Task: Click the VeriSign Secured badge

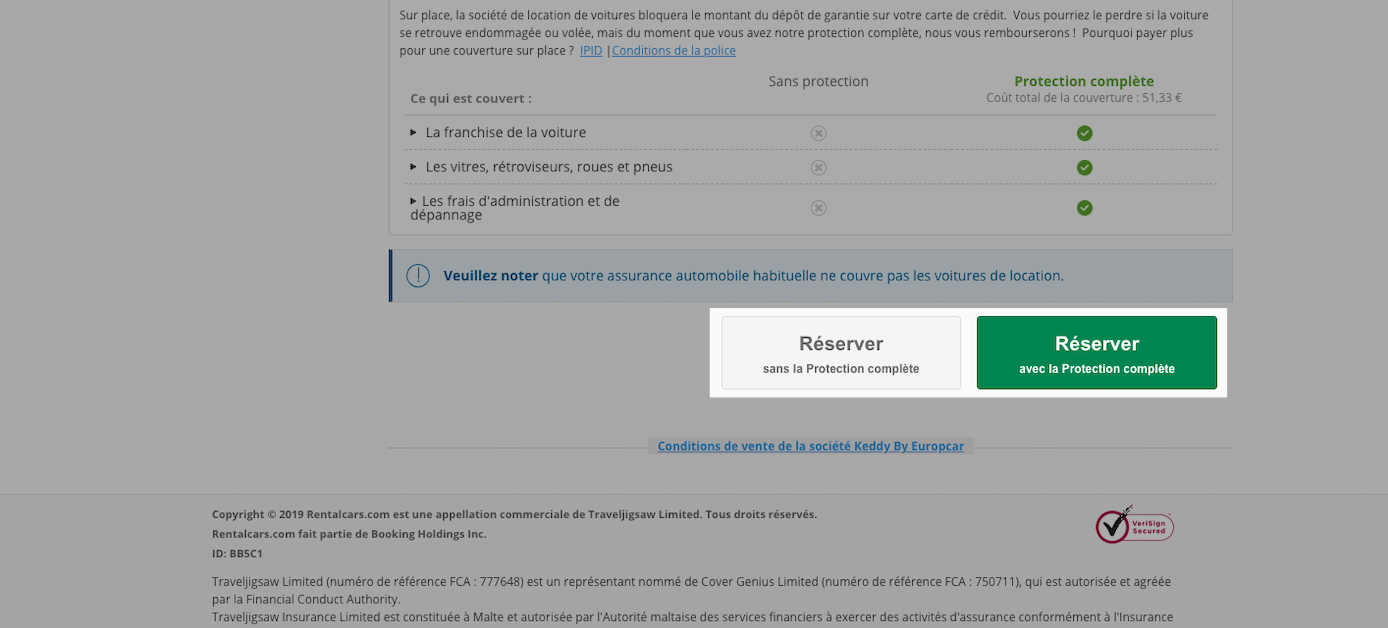Action: click(1134, 524)
